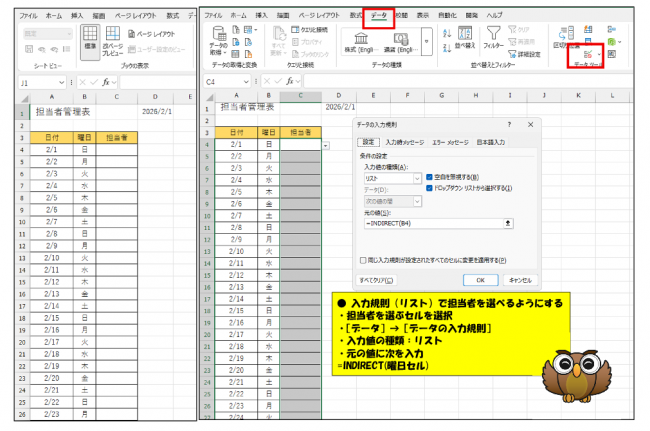
Task: Click 改ページプレビュー view icon
Action: (112, 42)
